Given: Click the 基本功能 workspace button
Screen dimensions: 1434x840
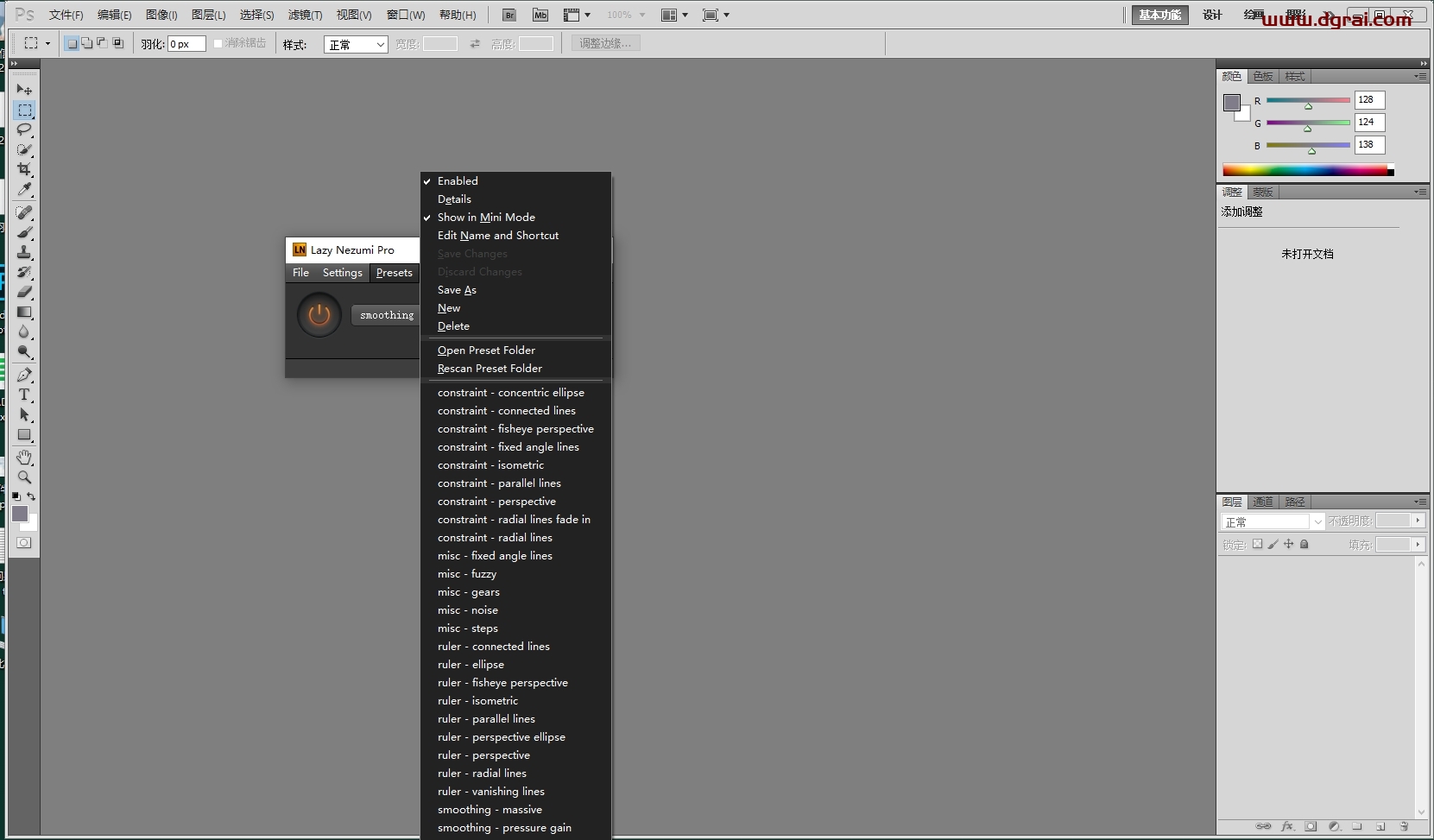Looking at the screenshot, I should coord(1159,15).
